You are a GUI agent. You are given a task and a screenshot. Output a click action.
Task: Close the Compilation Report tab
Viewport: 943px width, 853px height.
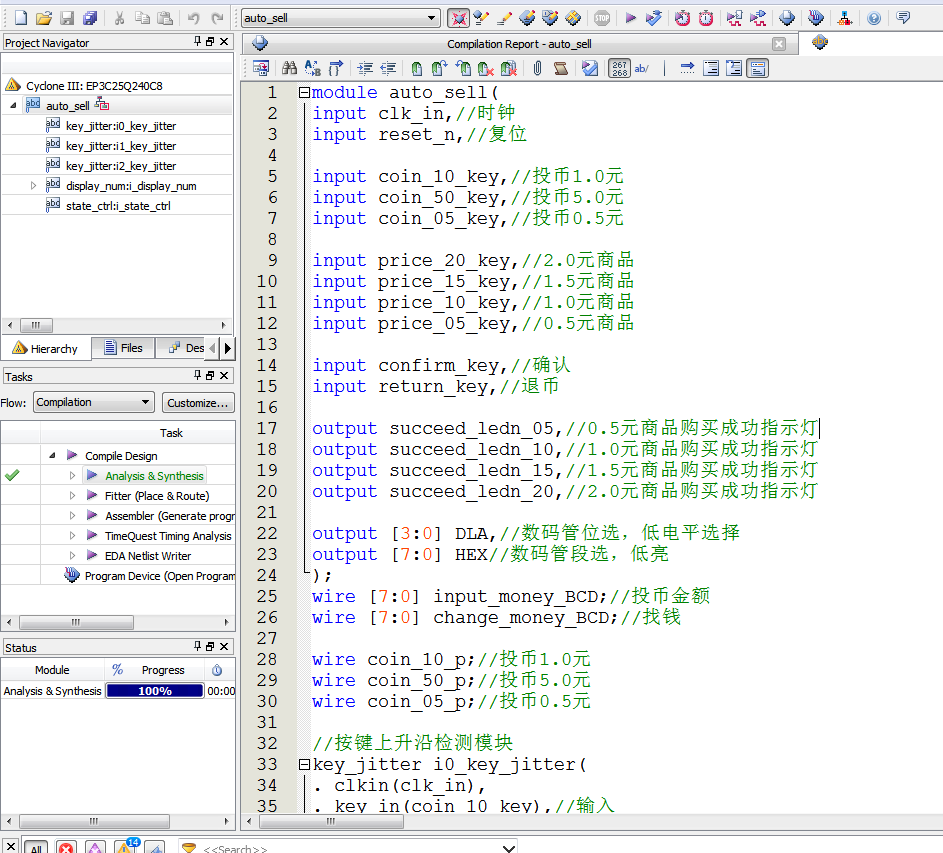[779, 44]
